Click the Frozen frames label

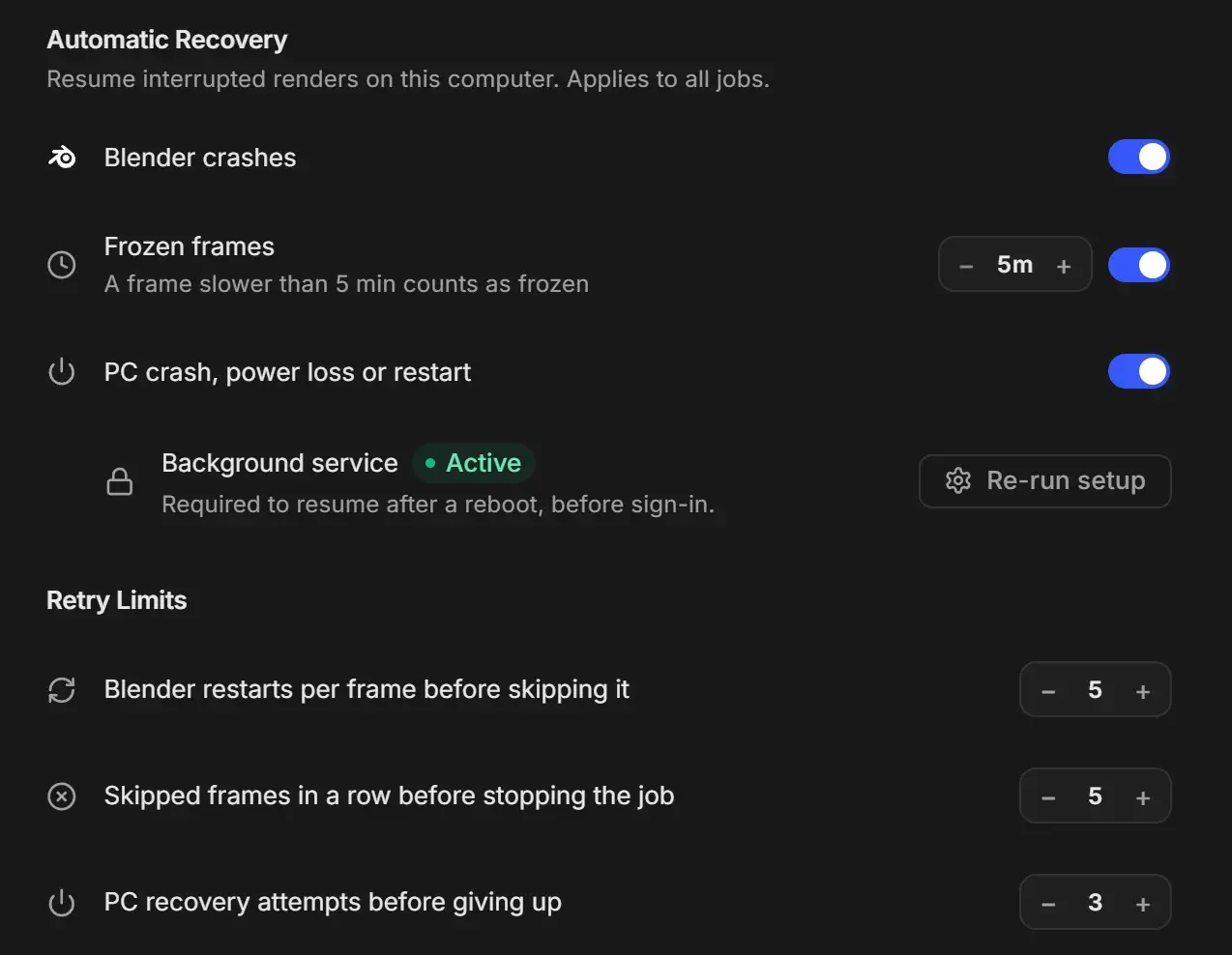pyautogui.click(x=190, y=246)
